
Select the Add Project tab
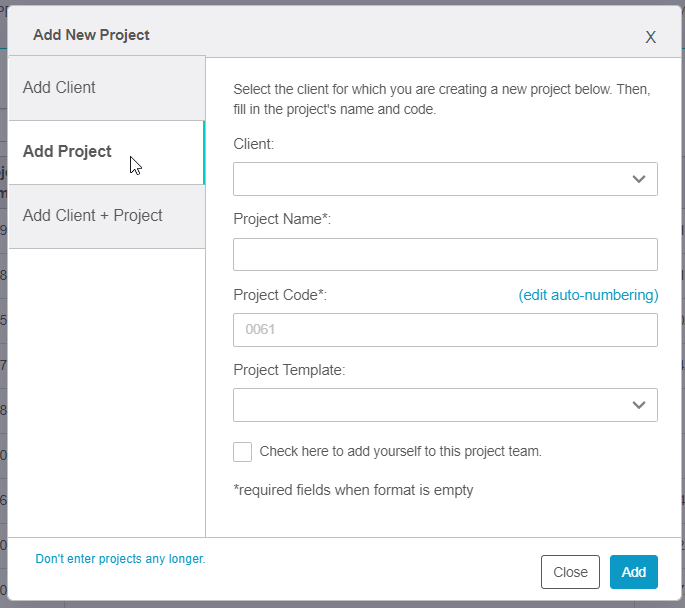point(106,152)
